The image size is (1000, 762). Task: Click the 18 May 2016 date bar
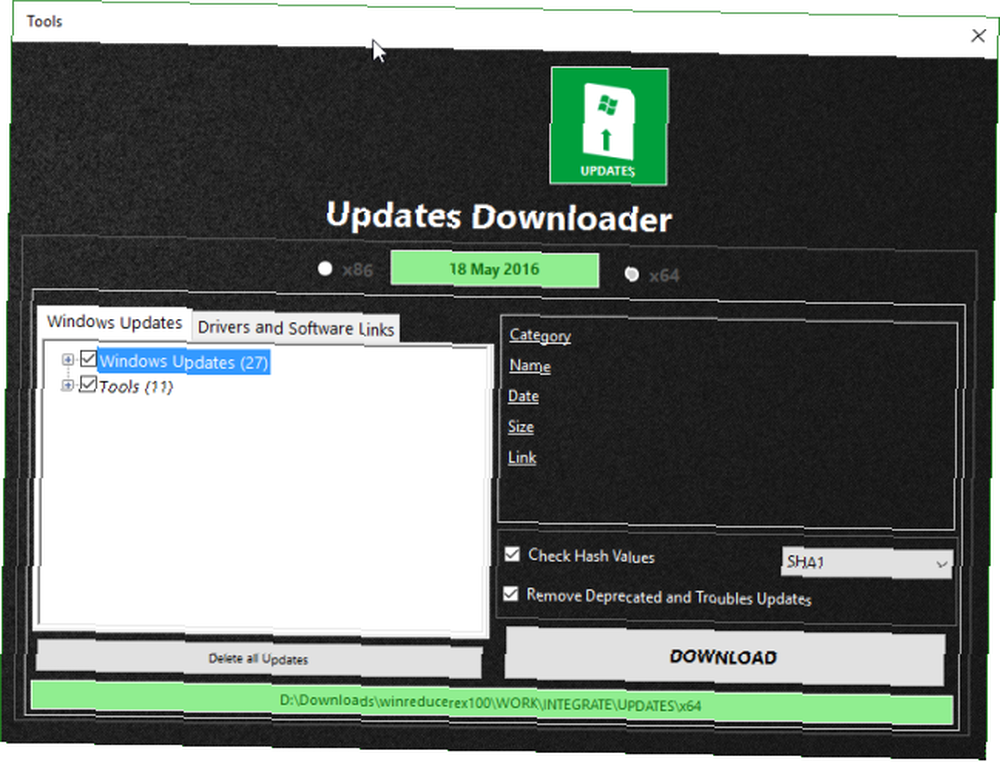pyautogui.click(x=494, y=269)
